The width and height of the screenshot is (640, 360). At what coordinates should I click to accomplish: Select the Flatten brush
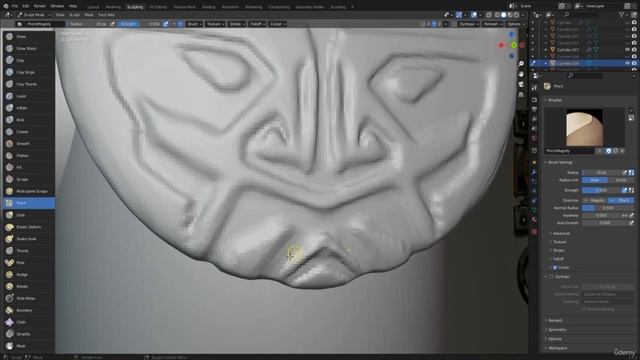click(x=29, y=156)
